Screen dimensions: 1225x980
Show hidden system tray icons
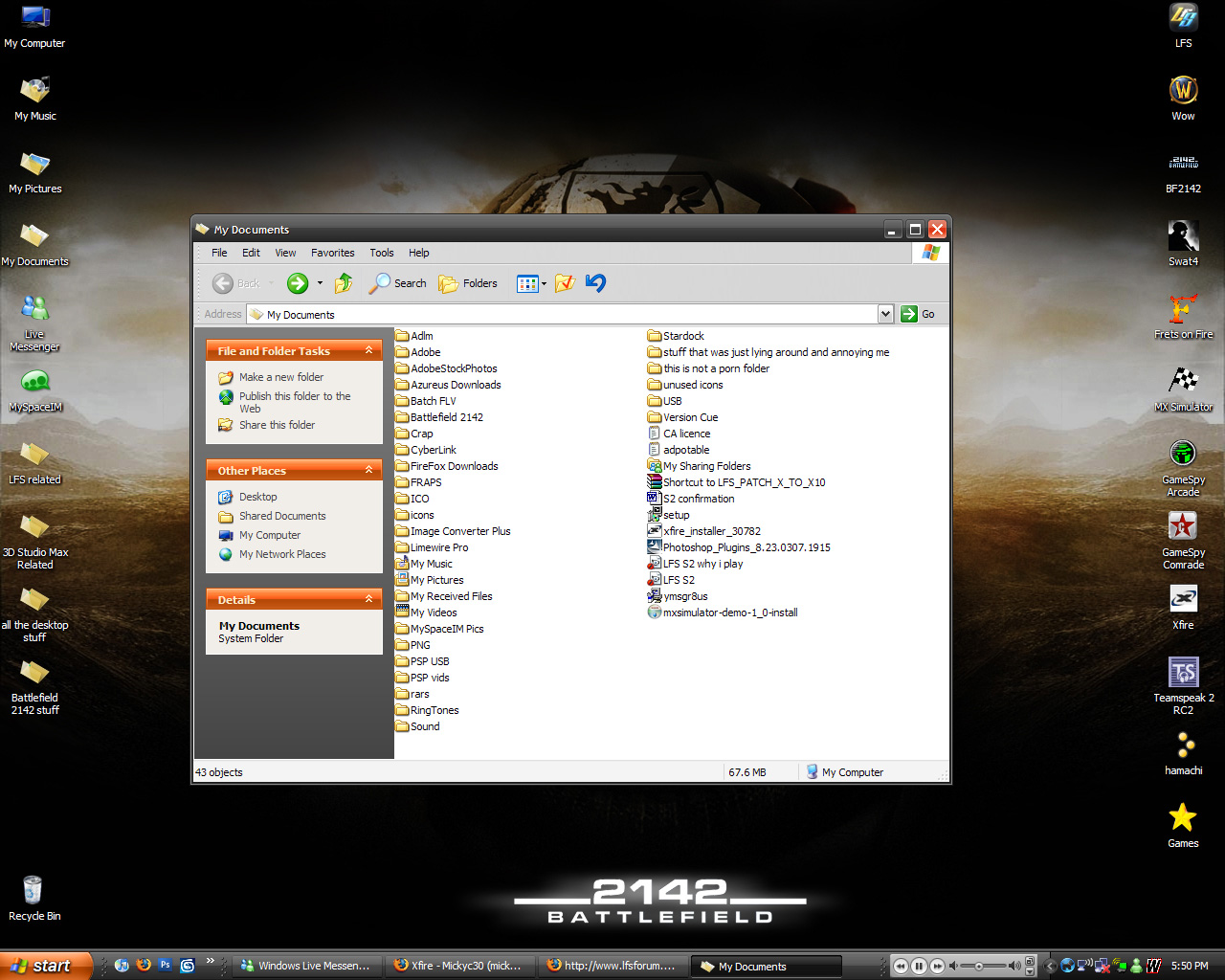(1051, 966)
